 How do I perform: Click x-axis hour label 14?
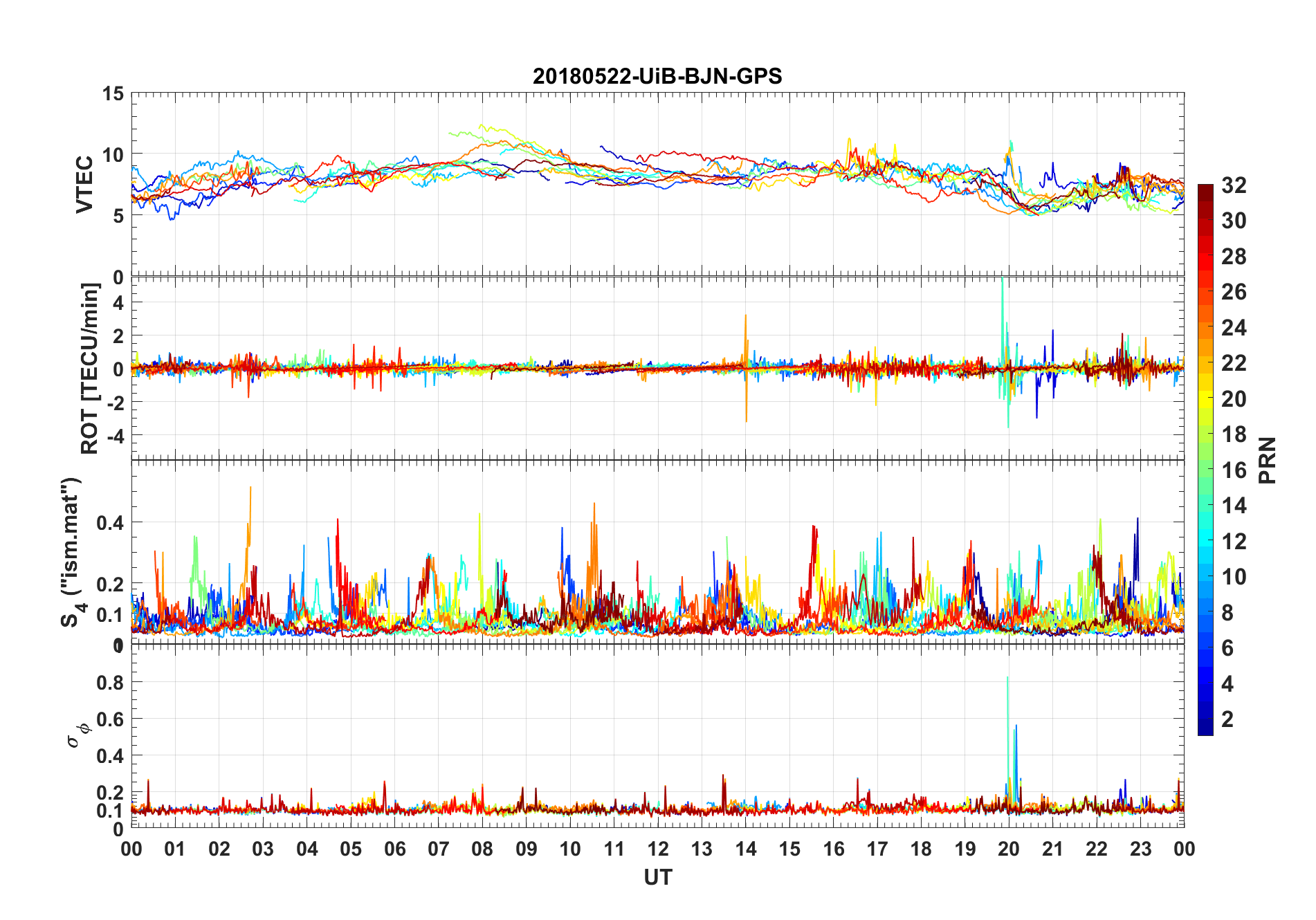746,849
